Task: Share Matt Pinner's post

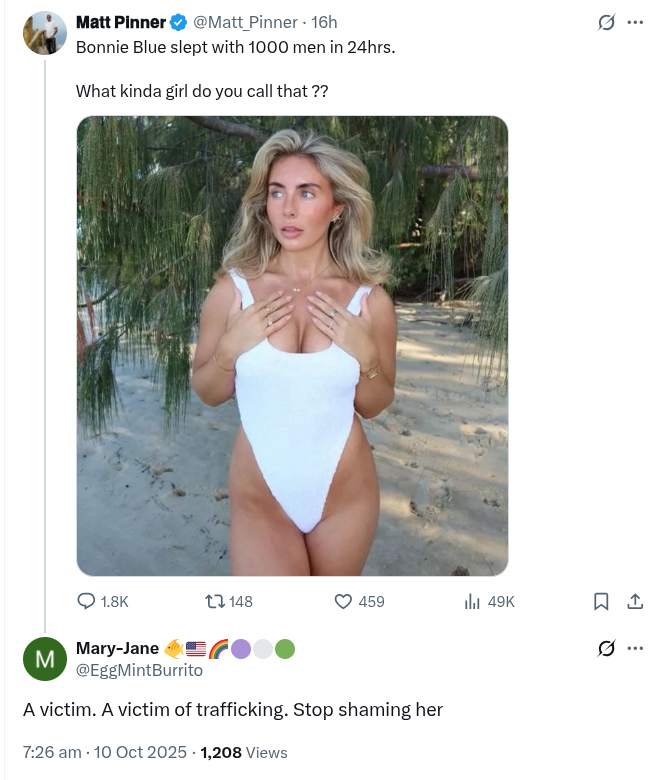Action: click(634, 601)
